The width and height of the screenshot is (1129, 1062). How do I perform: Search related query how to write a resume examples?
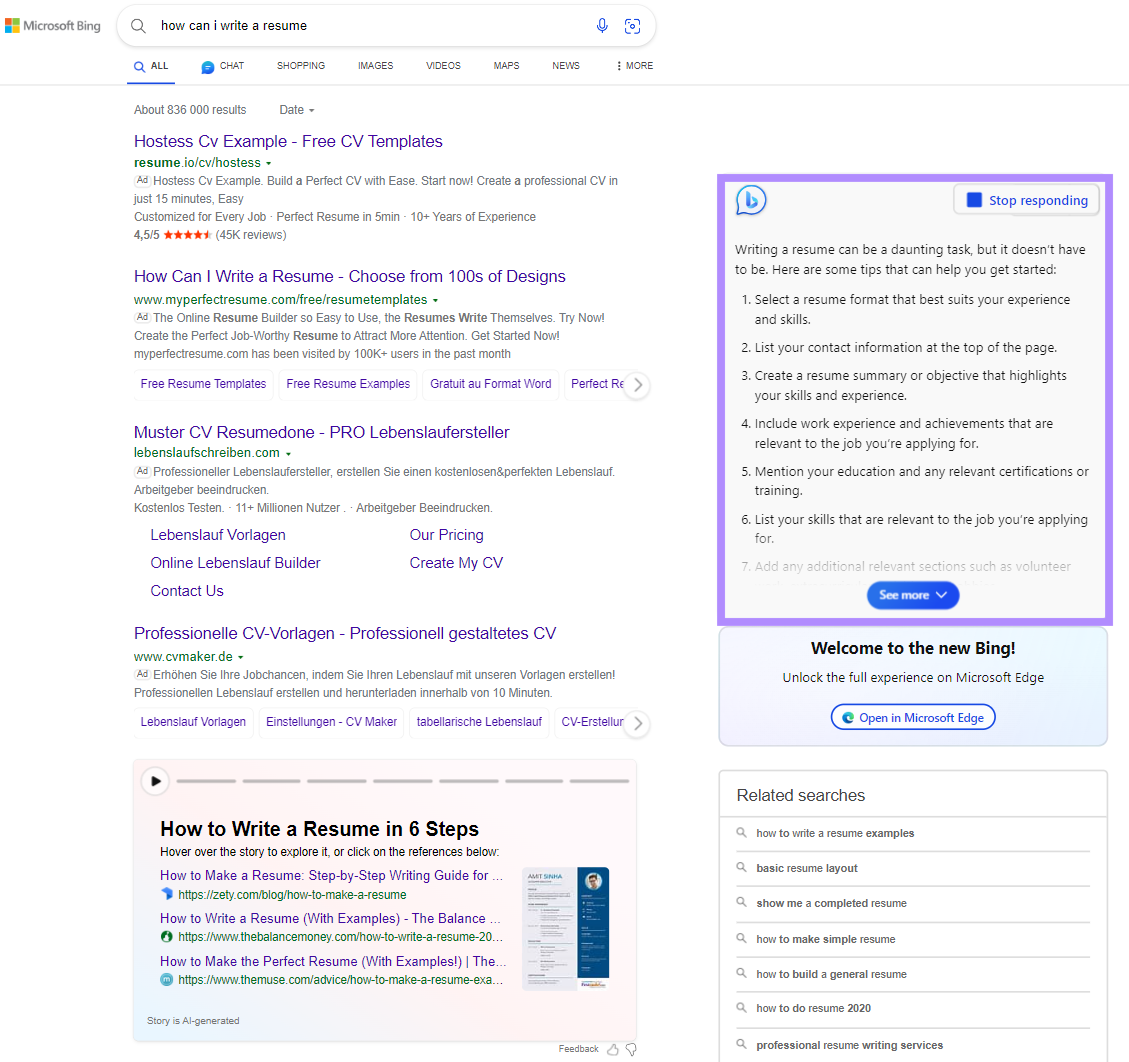[x=836, y=833]
